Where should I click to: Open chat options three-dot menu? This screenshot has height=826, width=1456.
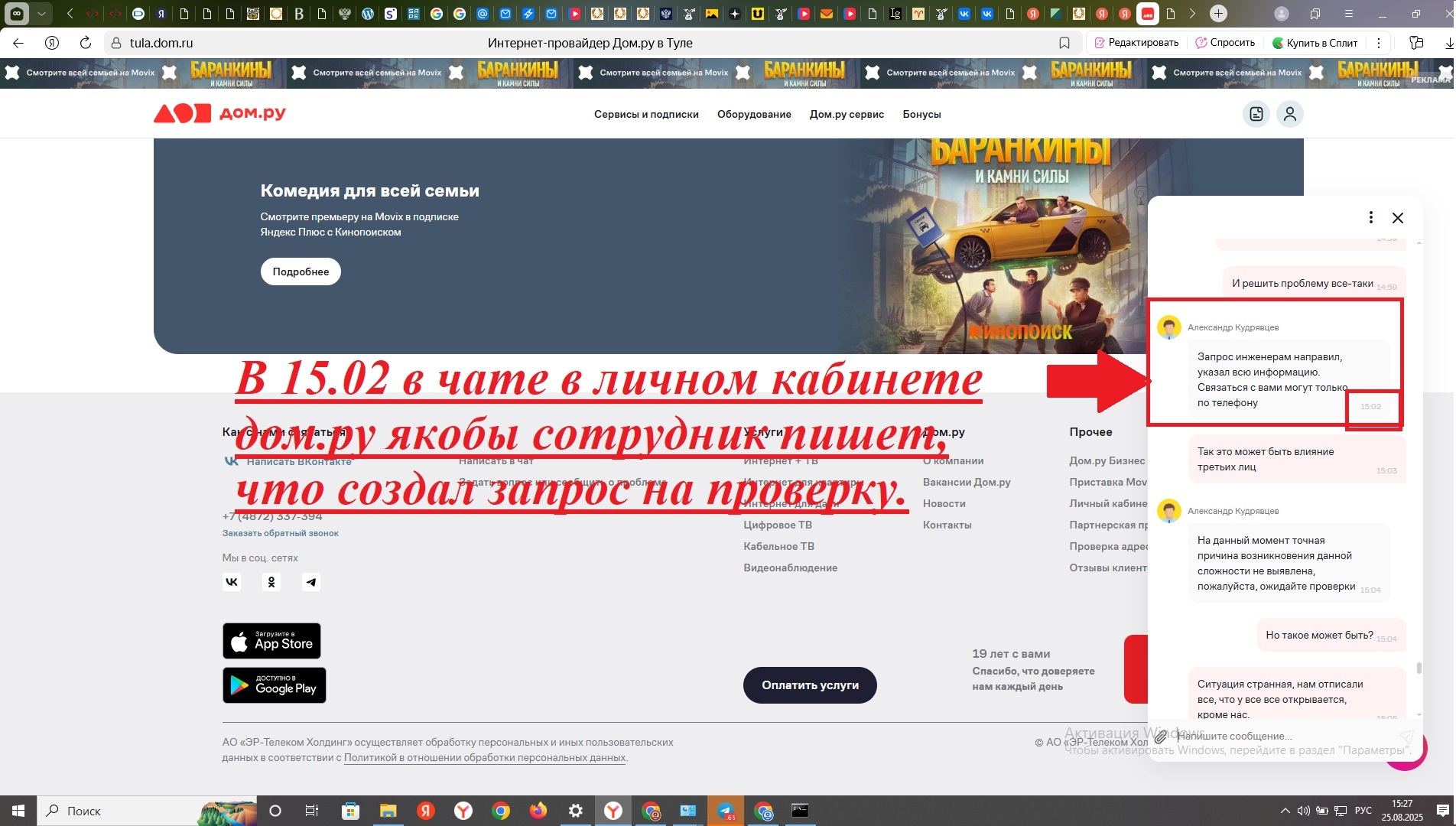point(1370,218)
